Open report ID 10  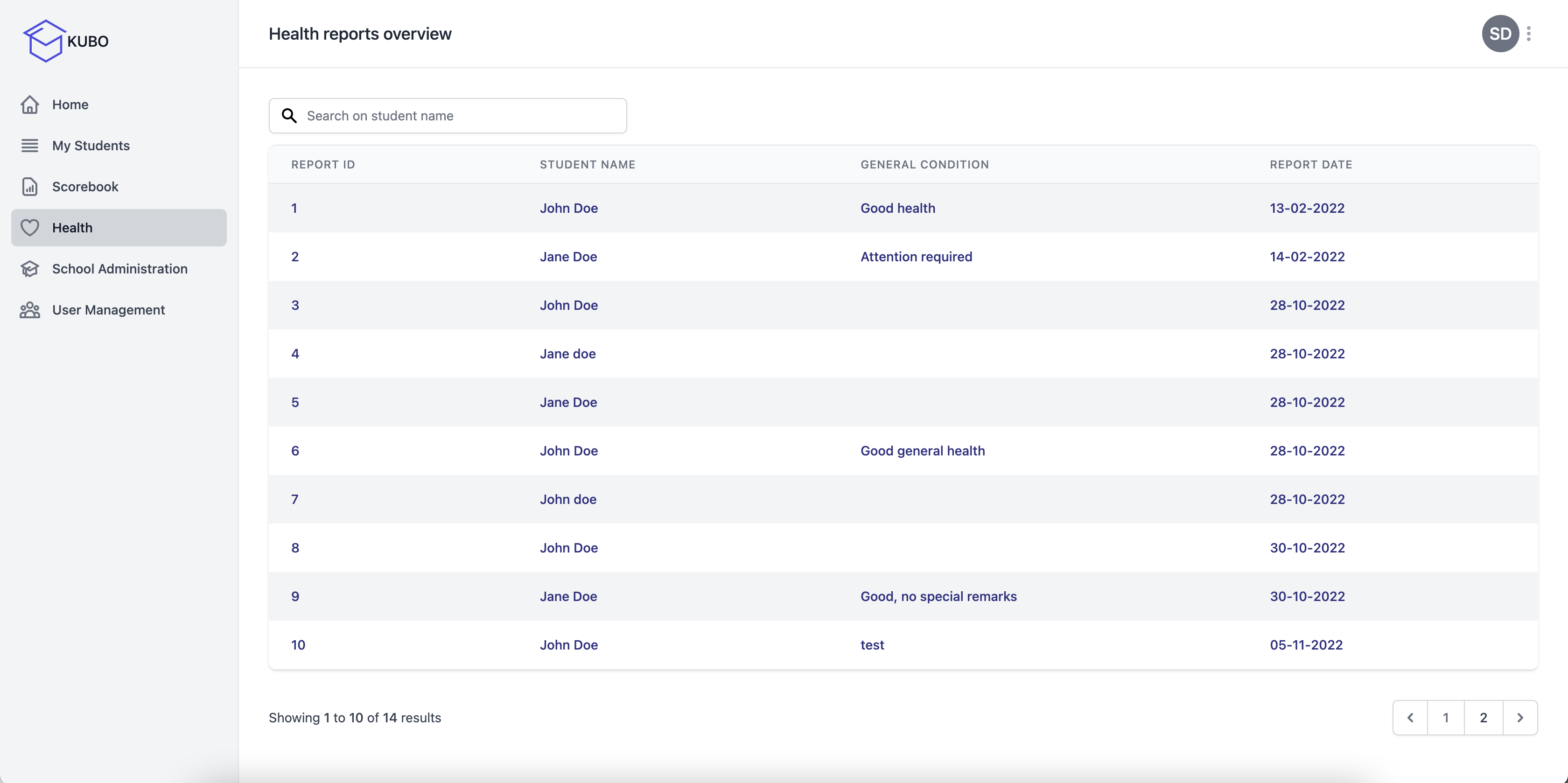(x=298, y=645)
